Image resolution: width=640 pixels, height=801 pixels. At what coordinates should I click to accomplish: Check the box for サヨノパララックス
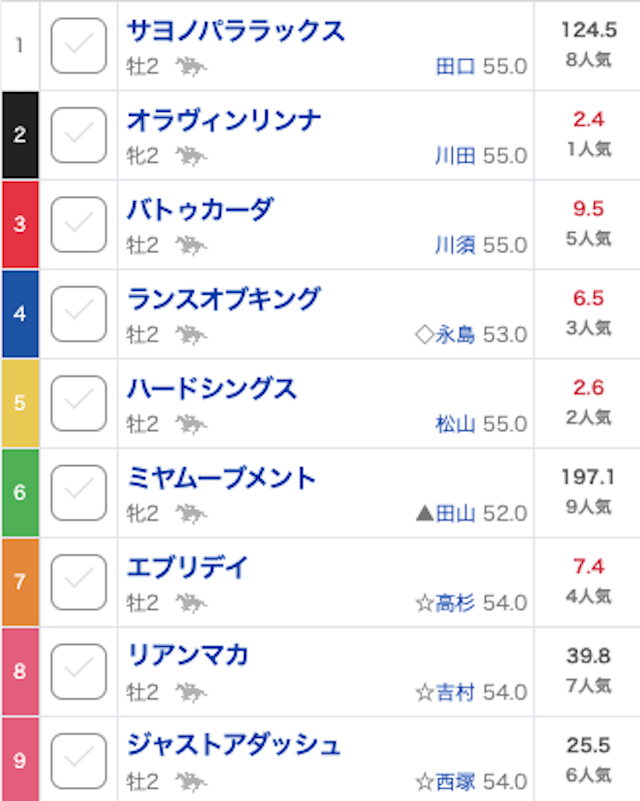pyautogui.click(x=79, y=46)
